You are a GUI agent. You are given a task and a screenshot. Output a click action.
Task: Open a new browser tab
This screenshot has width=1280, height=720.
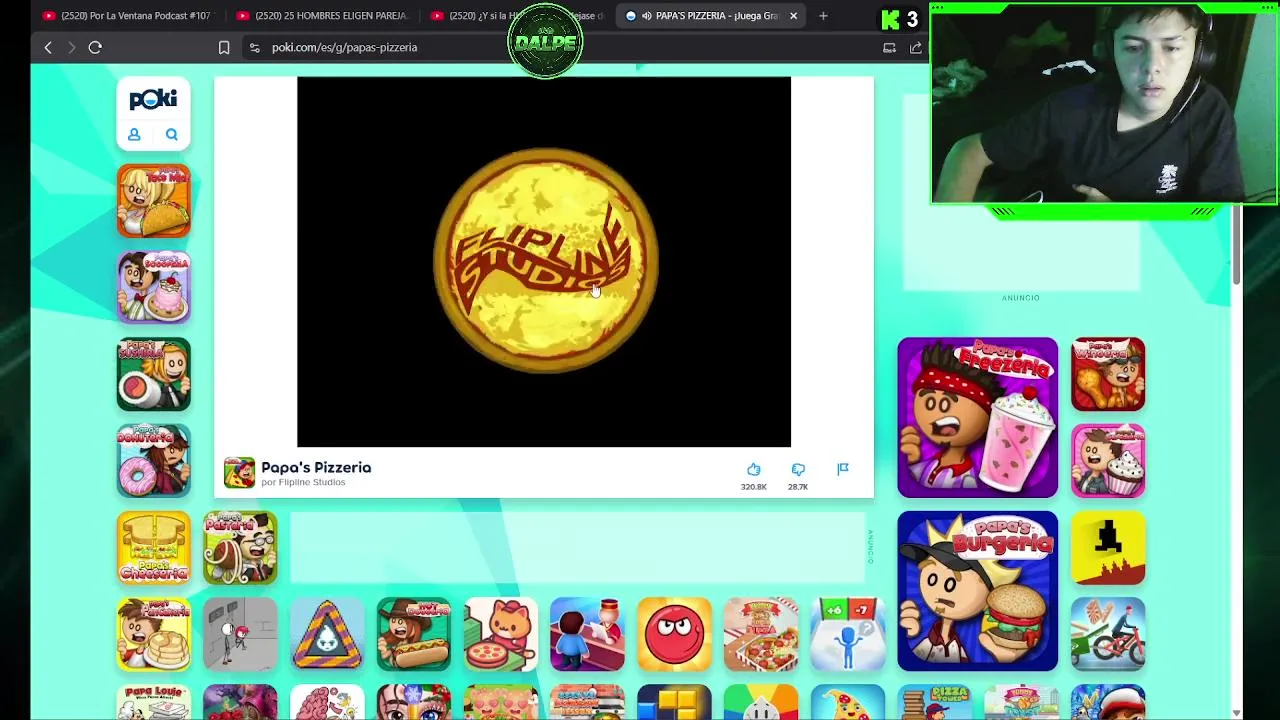[x=823, y=16]
